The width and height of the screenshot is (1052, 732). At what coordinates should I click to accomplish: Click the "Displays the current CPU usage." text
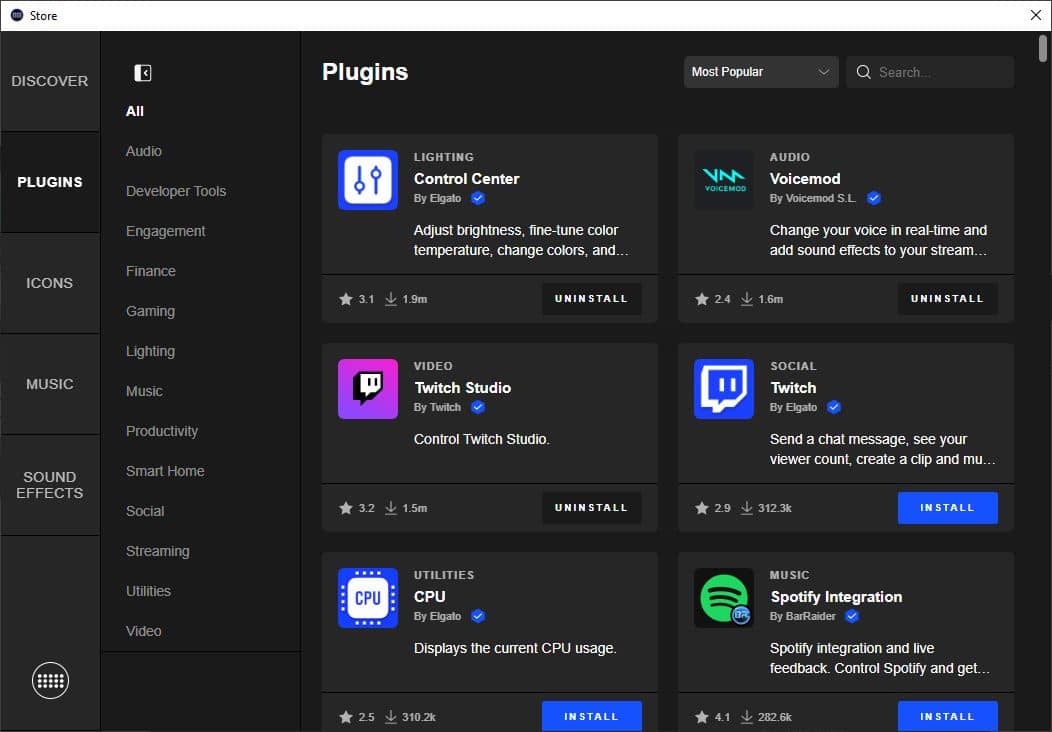coord(515,648)
